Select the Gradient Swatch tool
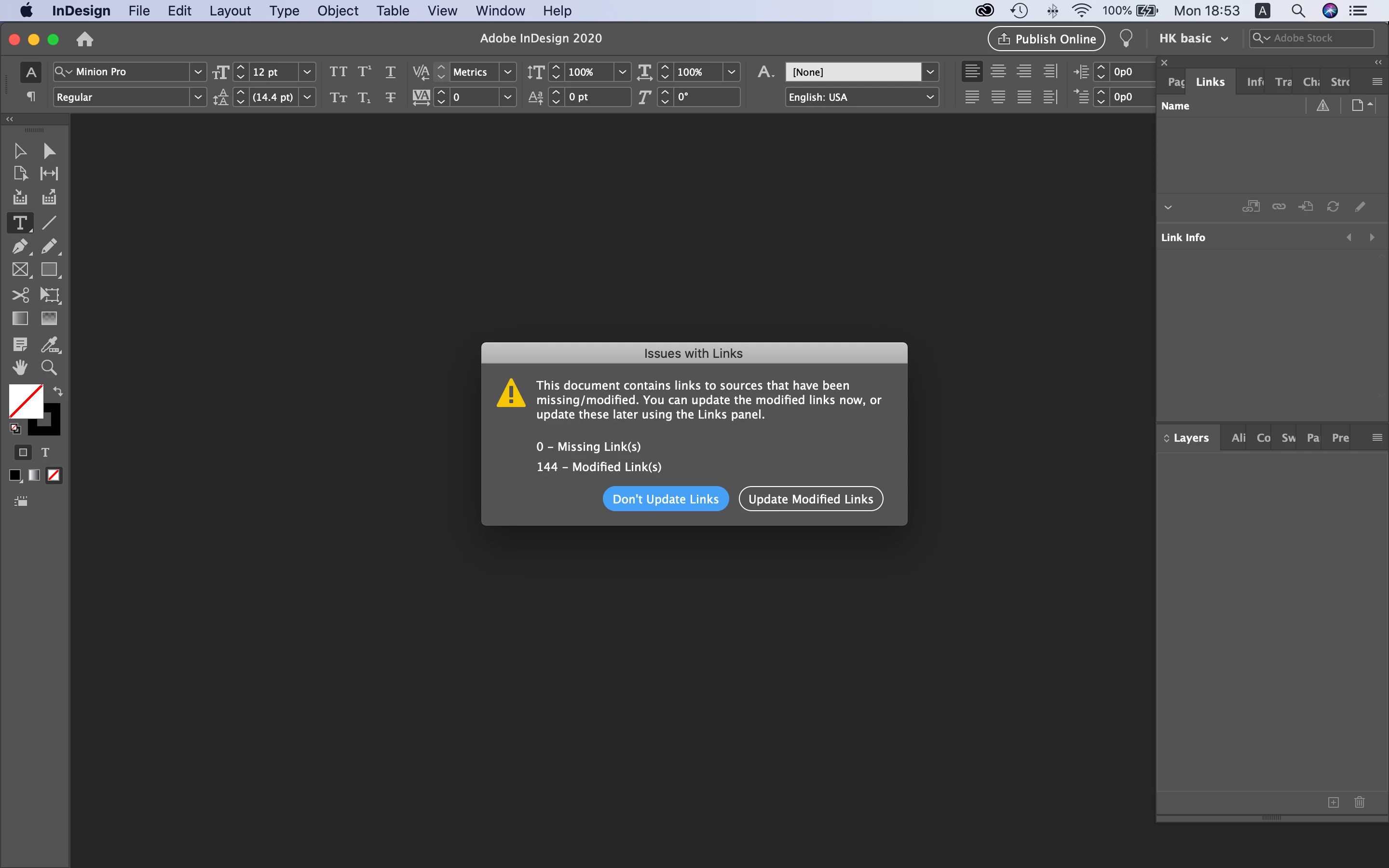Image resolution: width=1389 pixels, height=868 pixels. pos(20,319)
